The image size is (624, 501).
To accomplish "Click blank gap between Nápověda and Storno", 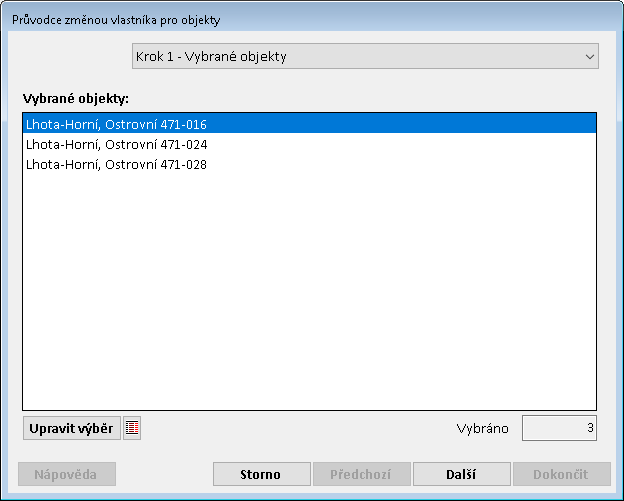I will coord(165,474).
